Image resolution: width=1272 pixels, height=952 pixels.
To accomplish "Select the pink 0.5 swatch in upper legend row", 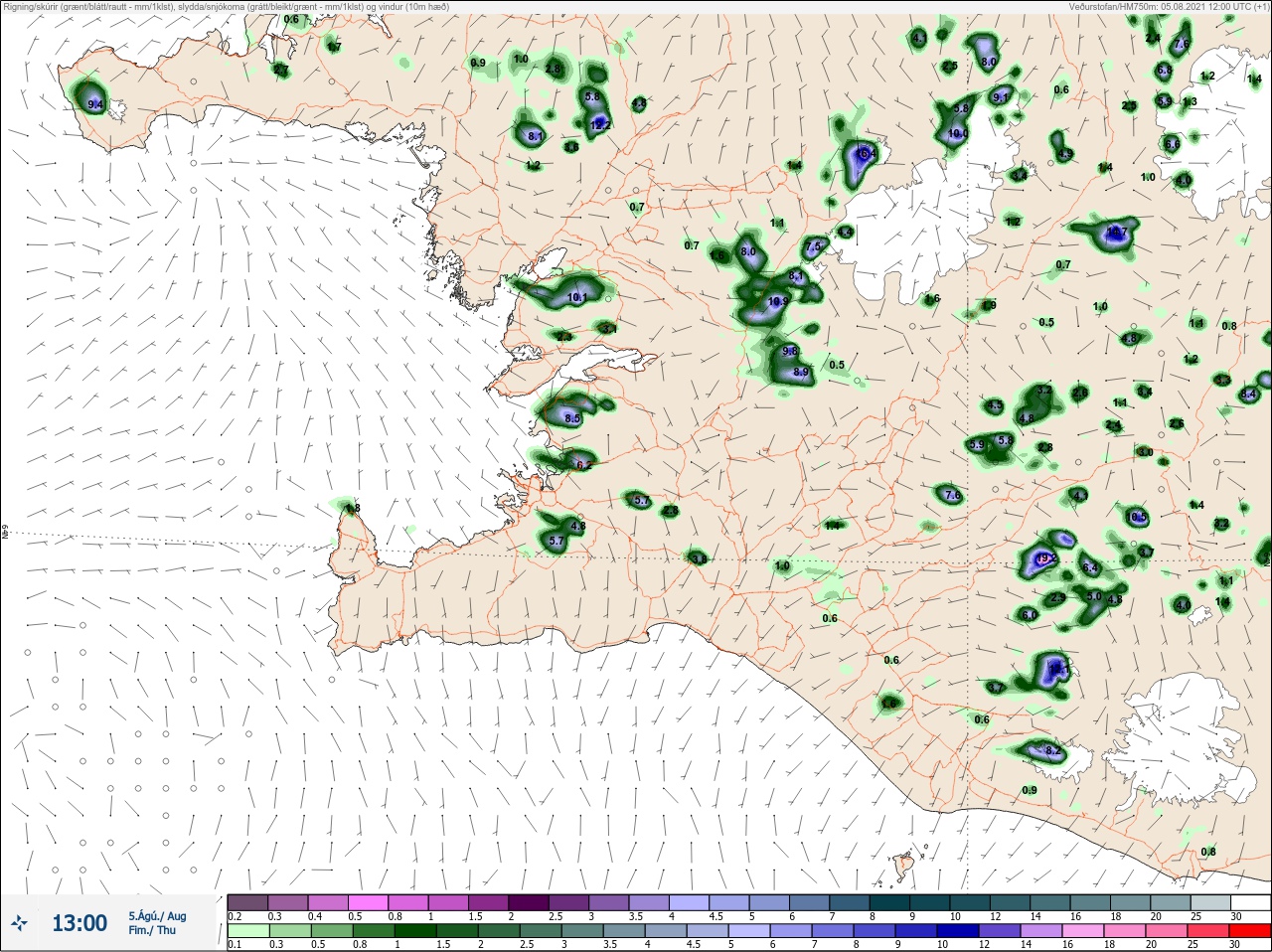I will 369,901.
